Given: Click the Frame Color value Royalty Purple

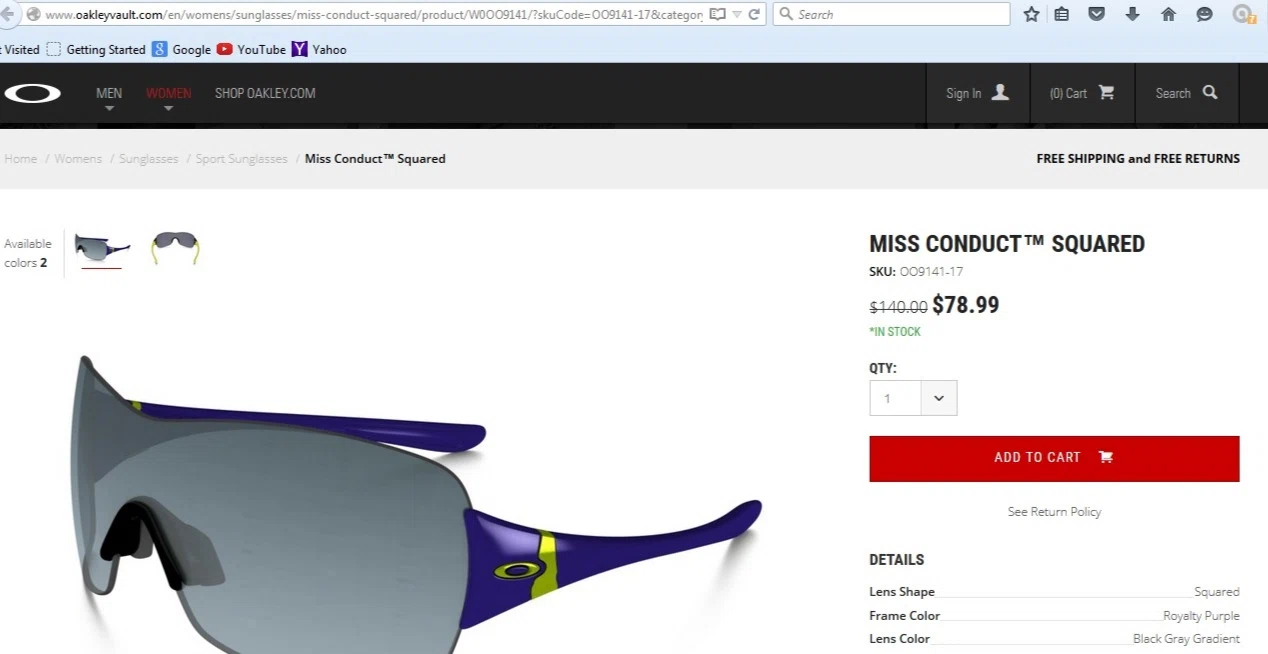Looking at the screenshot, I should 1201,616.
